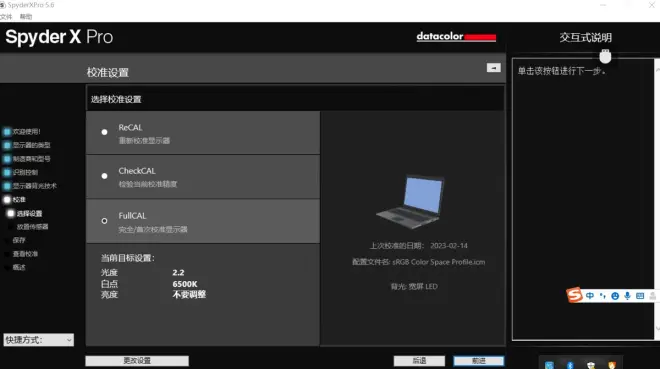Click the last calibration date 2023-02-14
This screenshot has height=369, width=660.
(449, 246)
